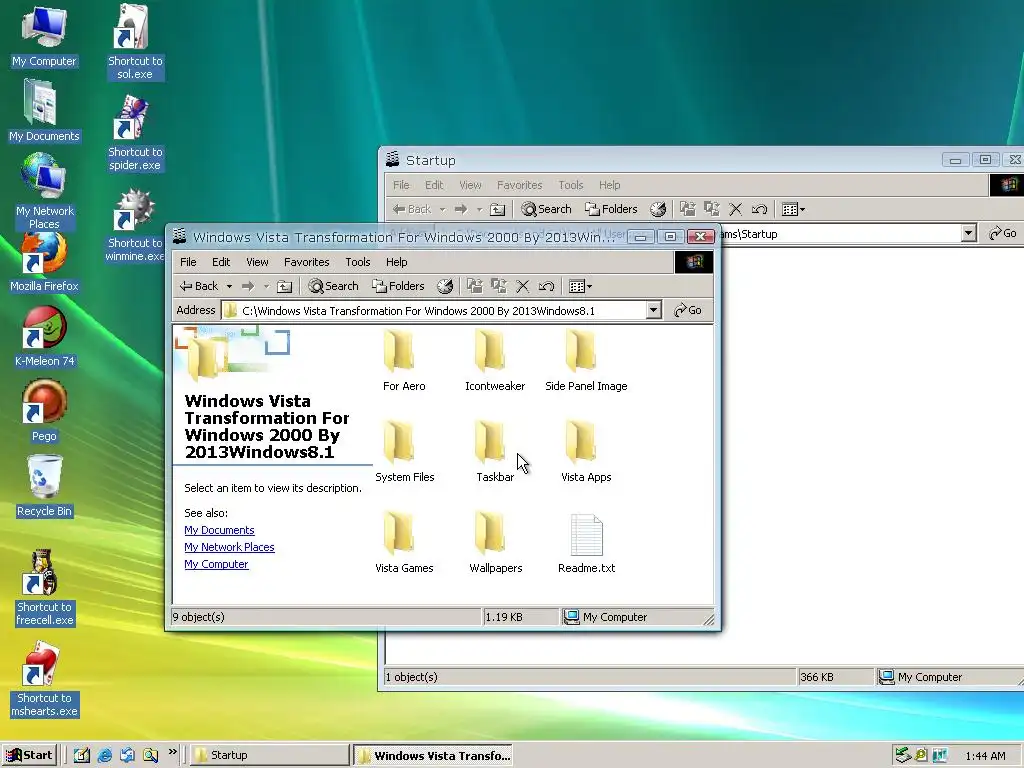The width and height of the screenshot is (1024, 768).
Task: Select the Vista Games folder
Action: click(404, 542)
